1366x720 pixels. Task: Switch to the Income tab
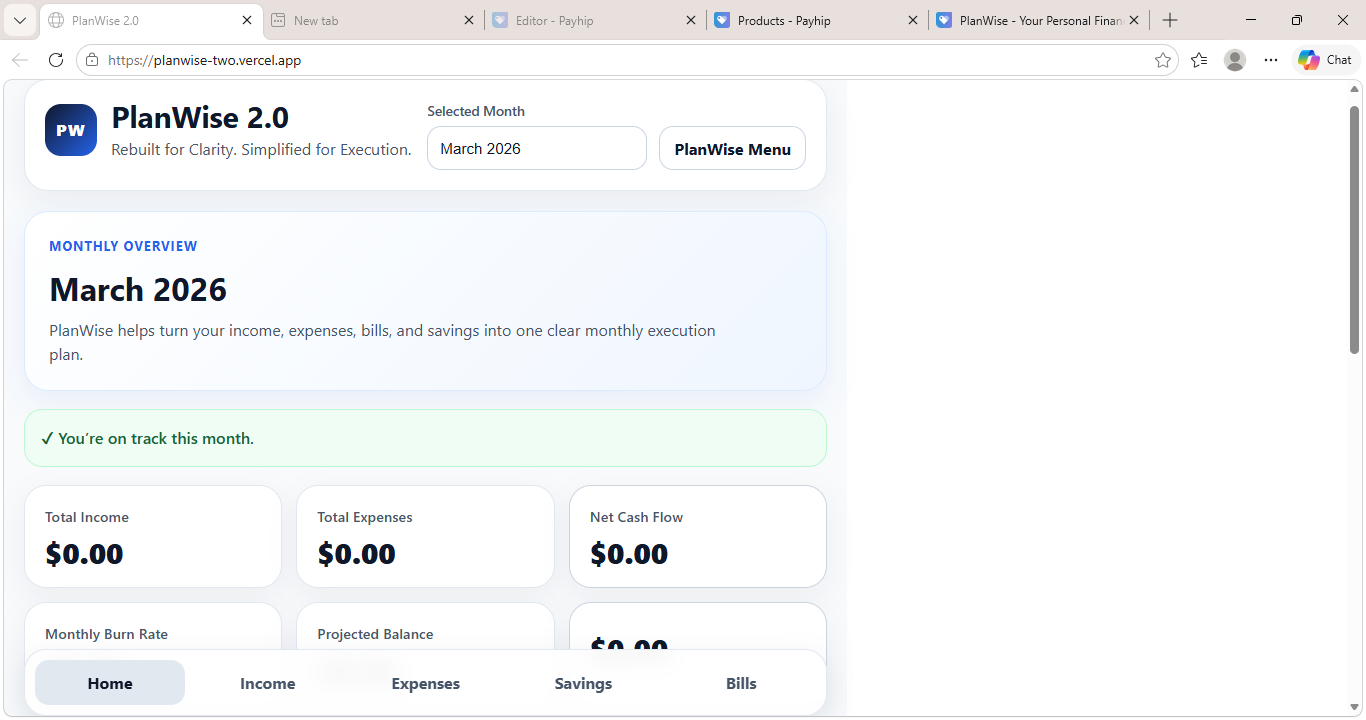(267, 684)
